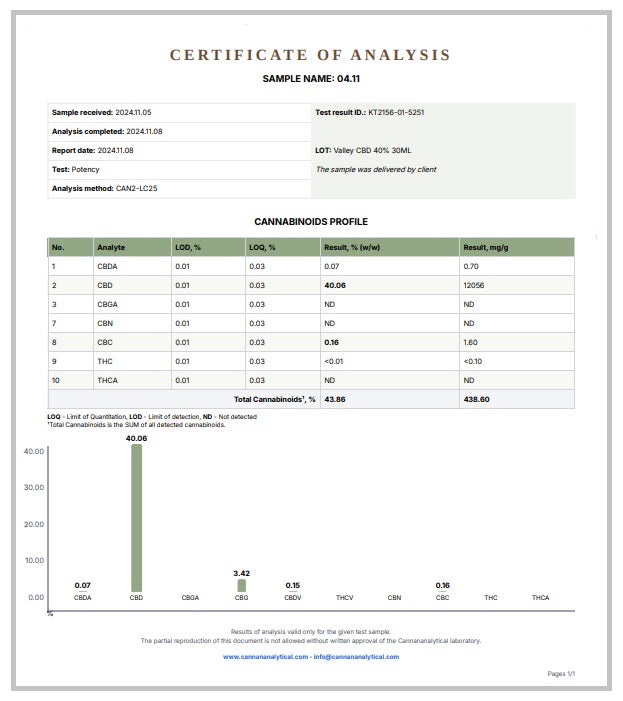Select the Sample Name: 04.11 heading
The height and width of the screenshot is (701, 623).
310,78
